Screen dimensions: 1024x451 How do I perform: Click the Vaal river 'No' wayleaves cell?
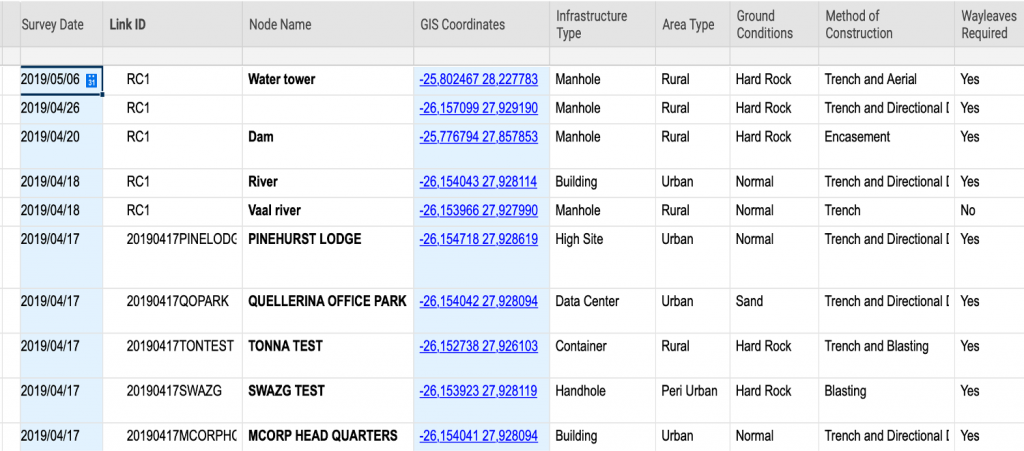click(x=968, y=211)
